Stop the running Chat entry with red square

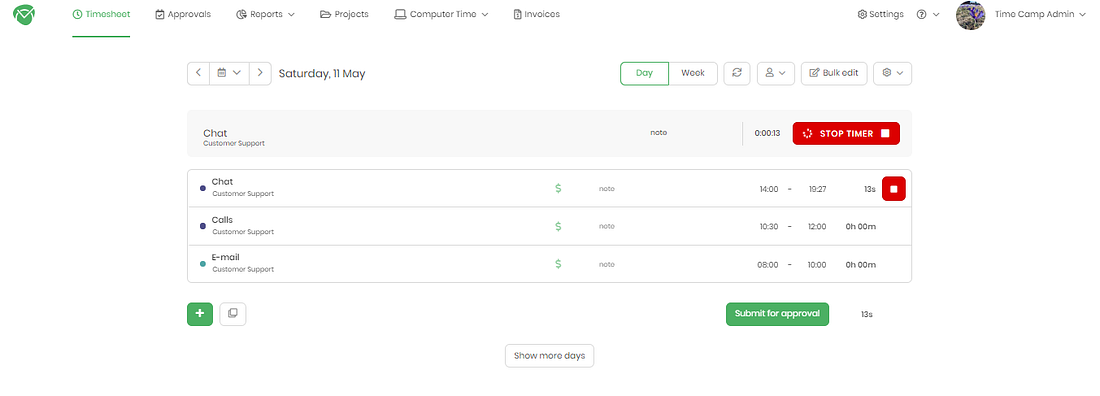[x=894, y=189]
